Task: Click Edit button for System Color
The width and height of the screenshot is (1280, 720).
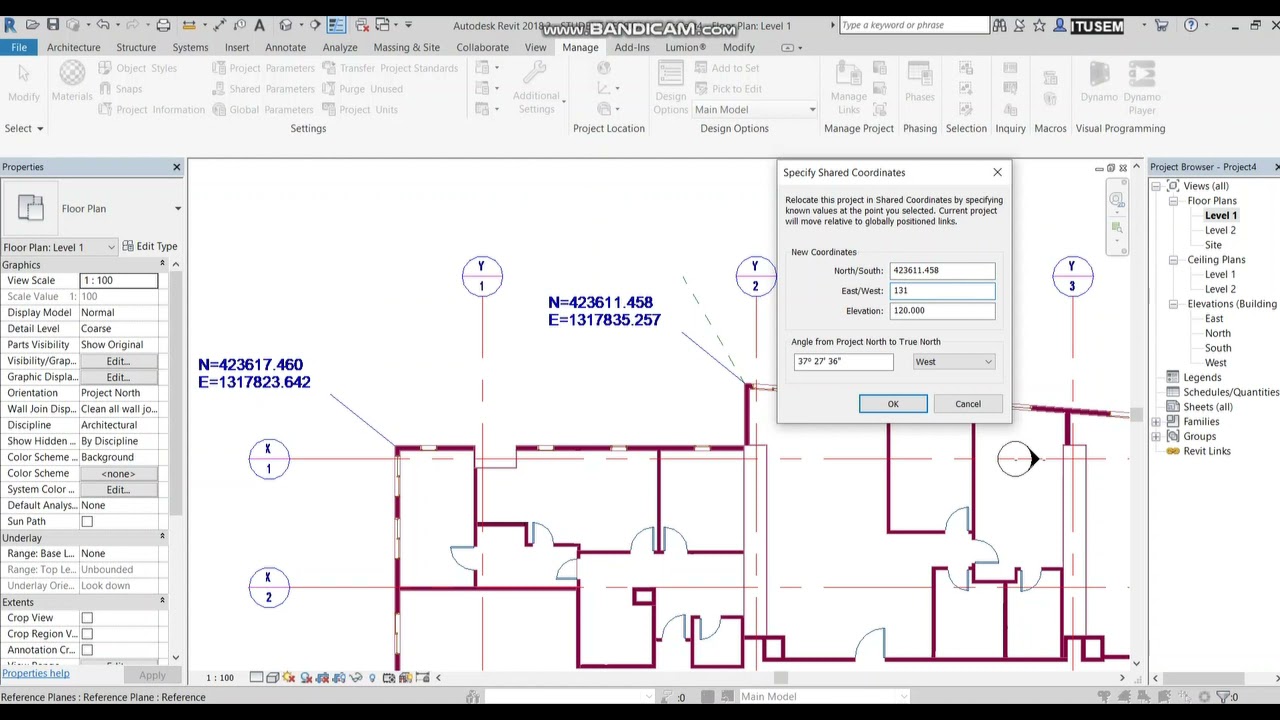Action: 118,490
